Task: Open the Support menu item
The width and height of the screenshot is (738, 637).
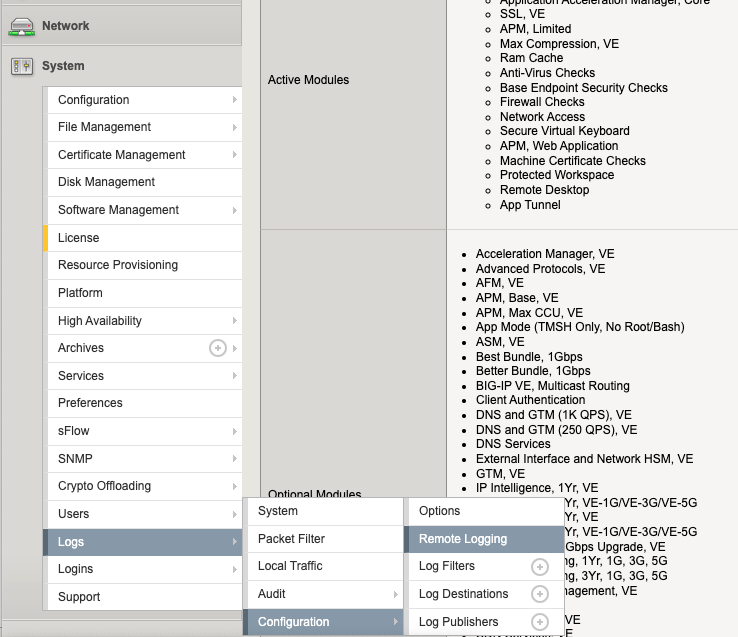Action: click(x=144, y=597)
